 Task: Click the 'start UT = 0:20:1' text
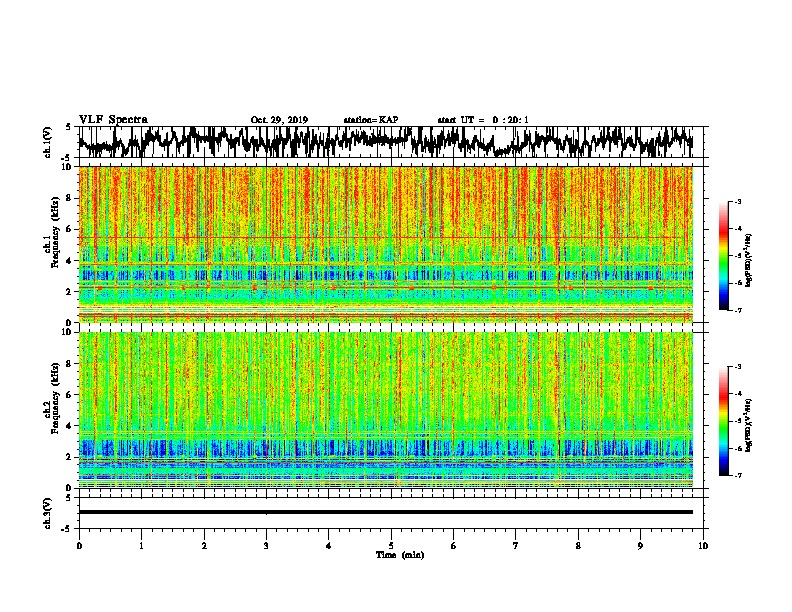coord(483,120)
